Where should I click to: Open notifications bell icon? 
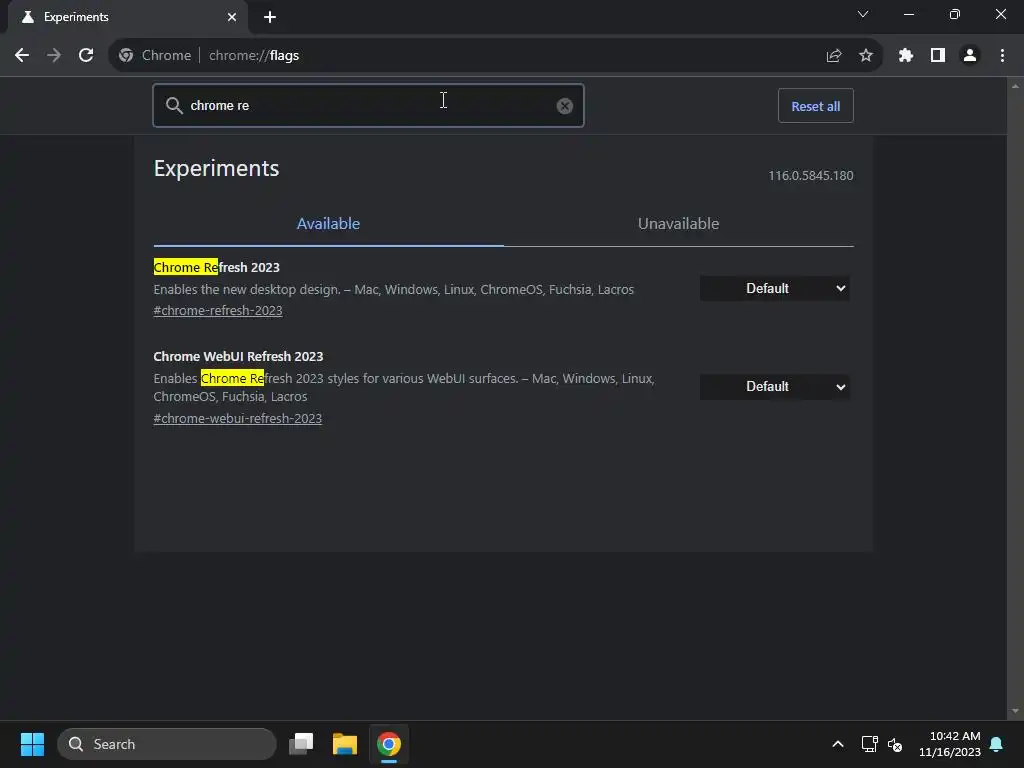point(997,744)
